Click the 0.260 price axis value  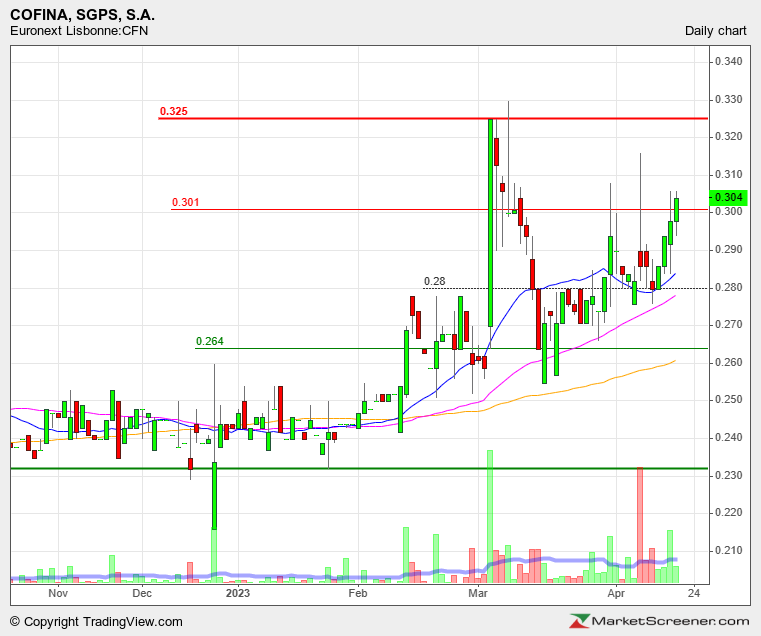[x=728, y=363]
